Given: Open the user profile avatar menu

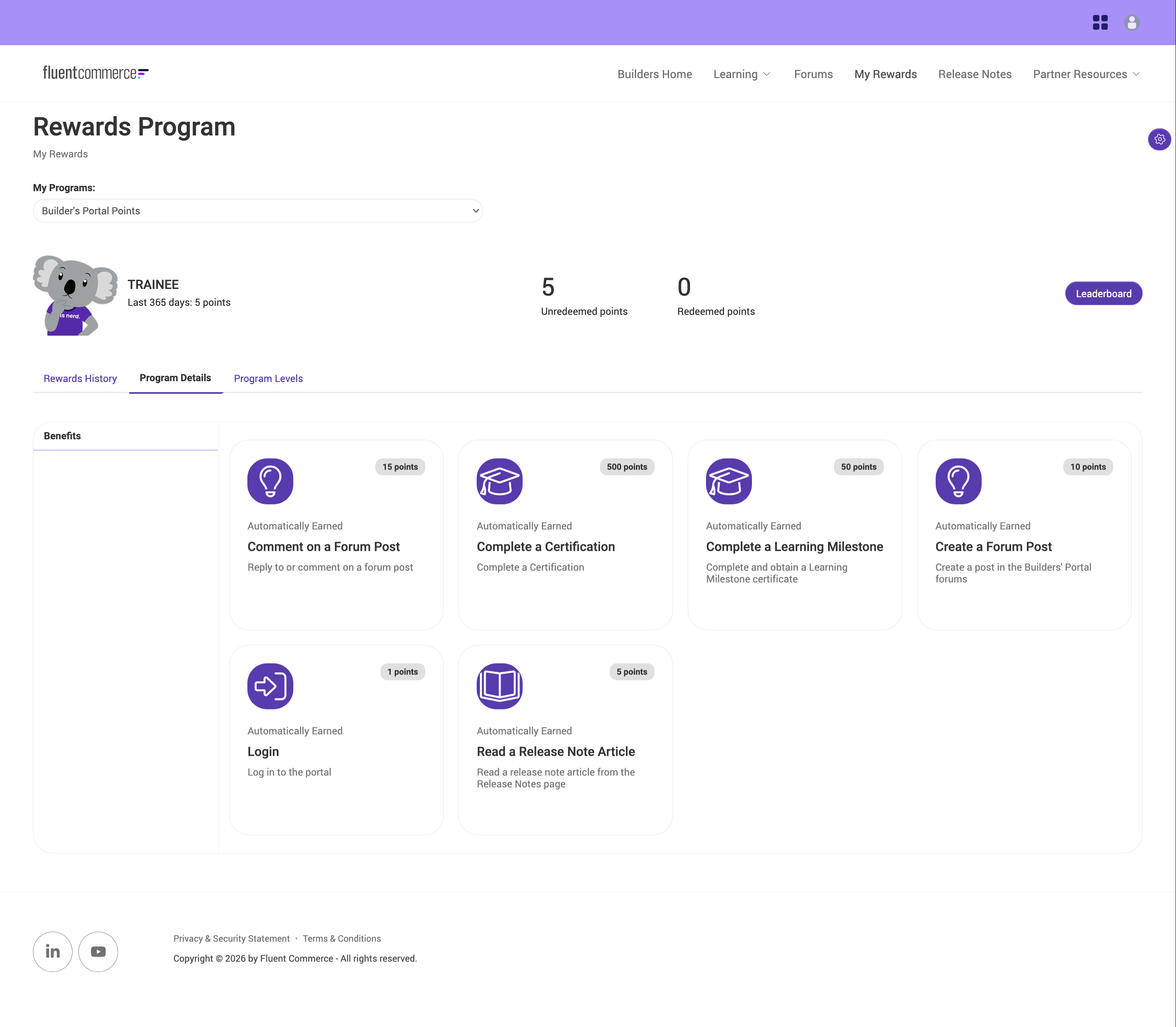Looking at the screenshot, I should [x=1131, y=22].
